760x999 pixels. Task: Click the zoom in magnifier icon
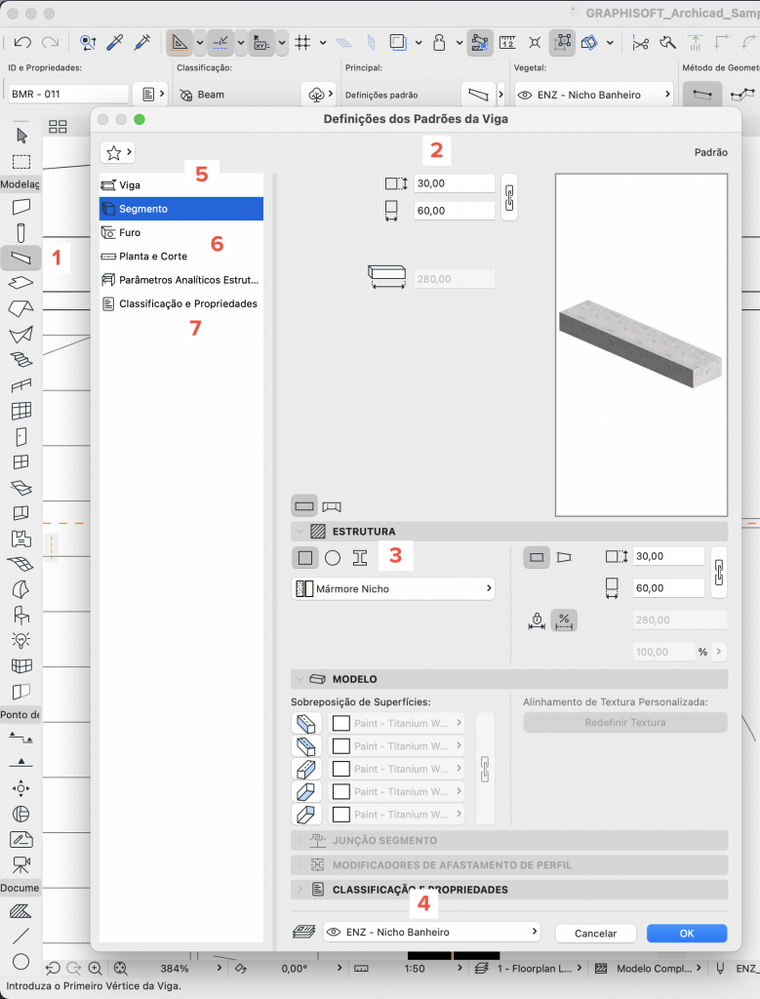[95, 968]
